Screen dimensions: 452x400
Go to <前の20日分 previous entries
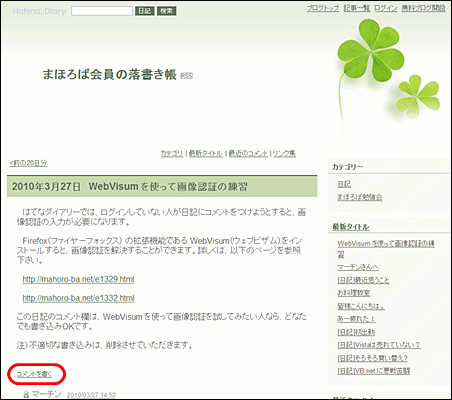tap(28, 163)
